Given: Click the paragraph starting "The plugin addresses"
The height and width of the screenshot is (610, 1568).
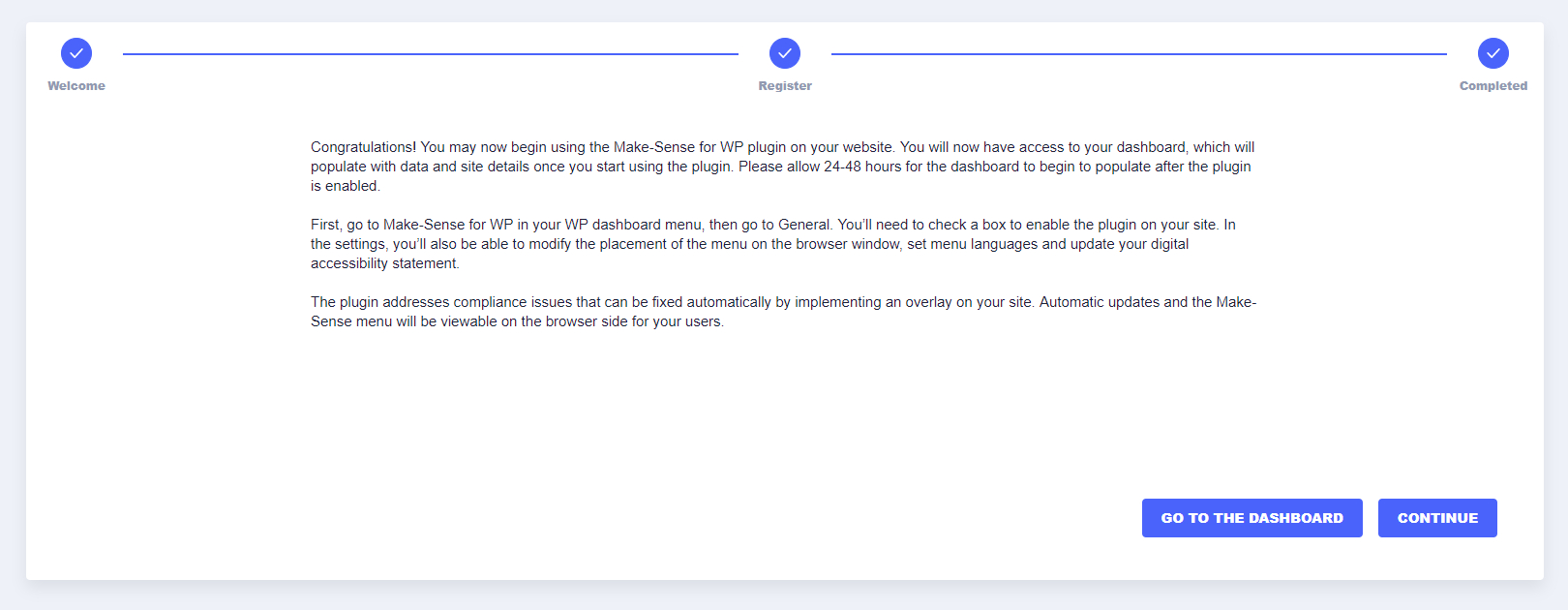Looking at the screenshot, I should point(783,312).
